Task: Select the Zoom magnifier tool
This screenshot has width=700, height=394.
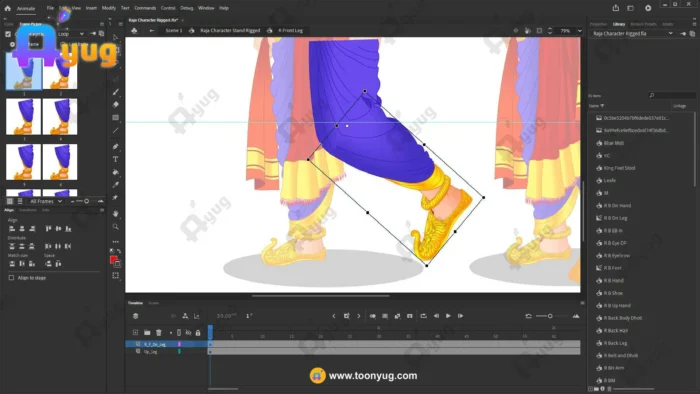Action: (x=116, y=227)
